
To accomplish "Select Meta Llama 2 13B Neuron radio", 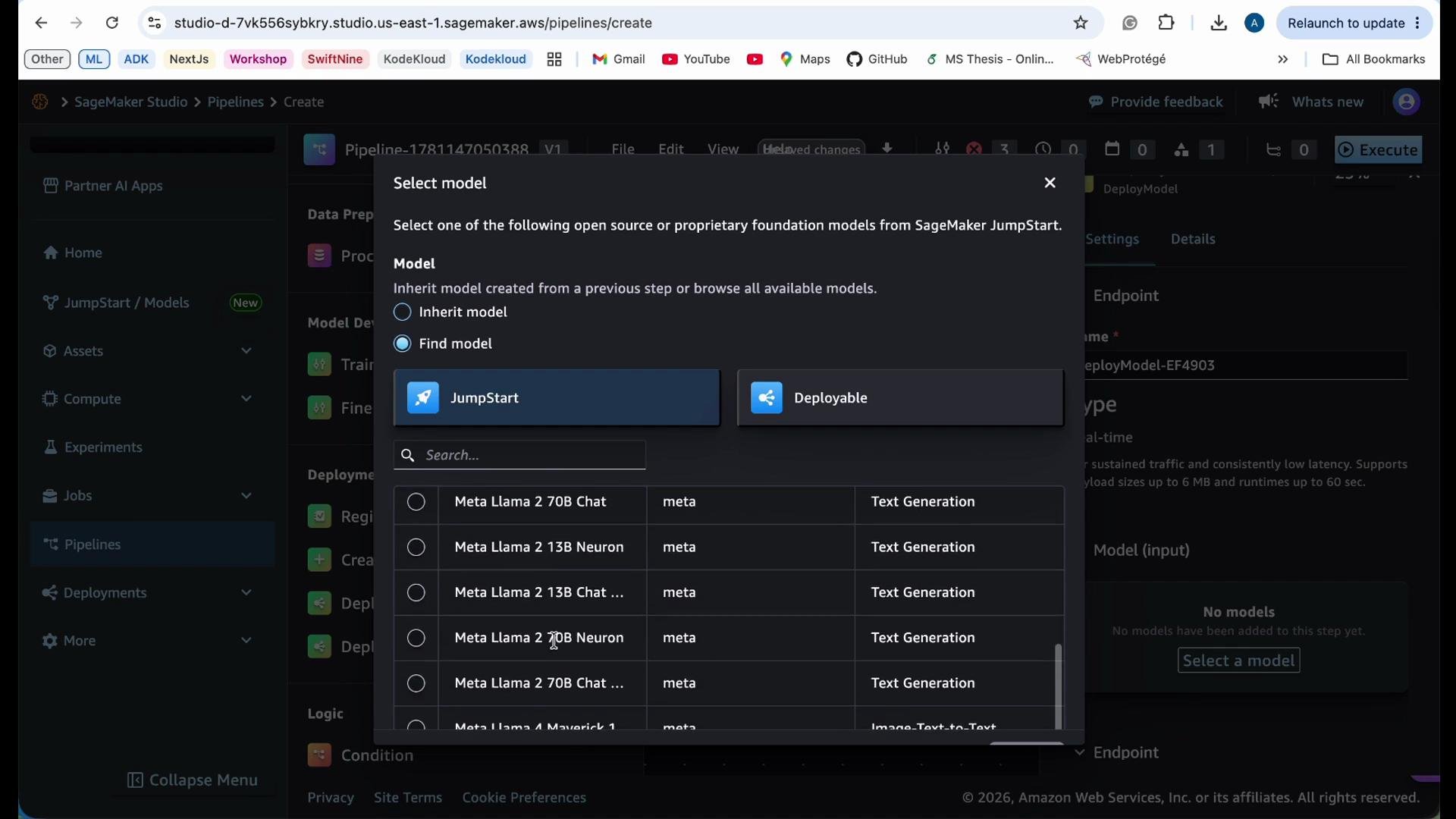I will click(416, 548).
